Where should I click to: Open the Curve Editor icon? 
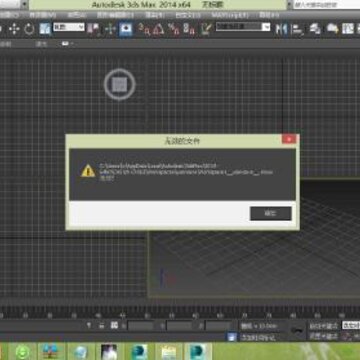[x=348, y=29]
